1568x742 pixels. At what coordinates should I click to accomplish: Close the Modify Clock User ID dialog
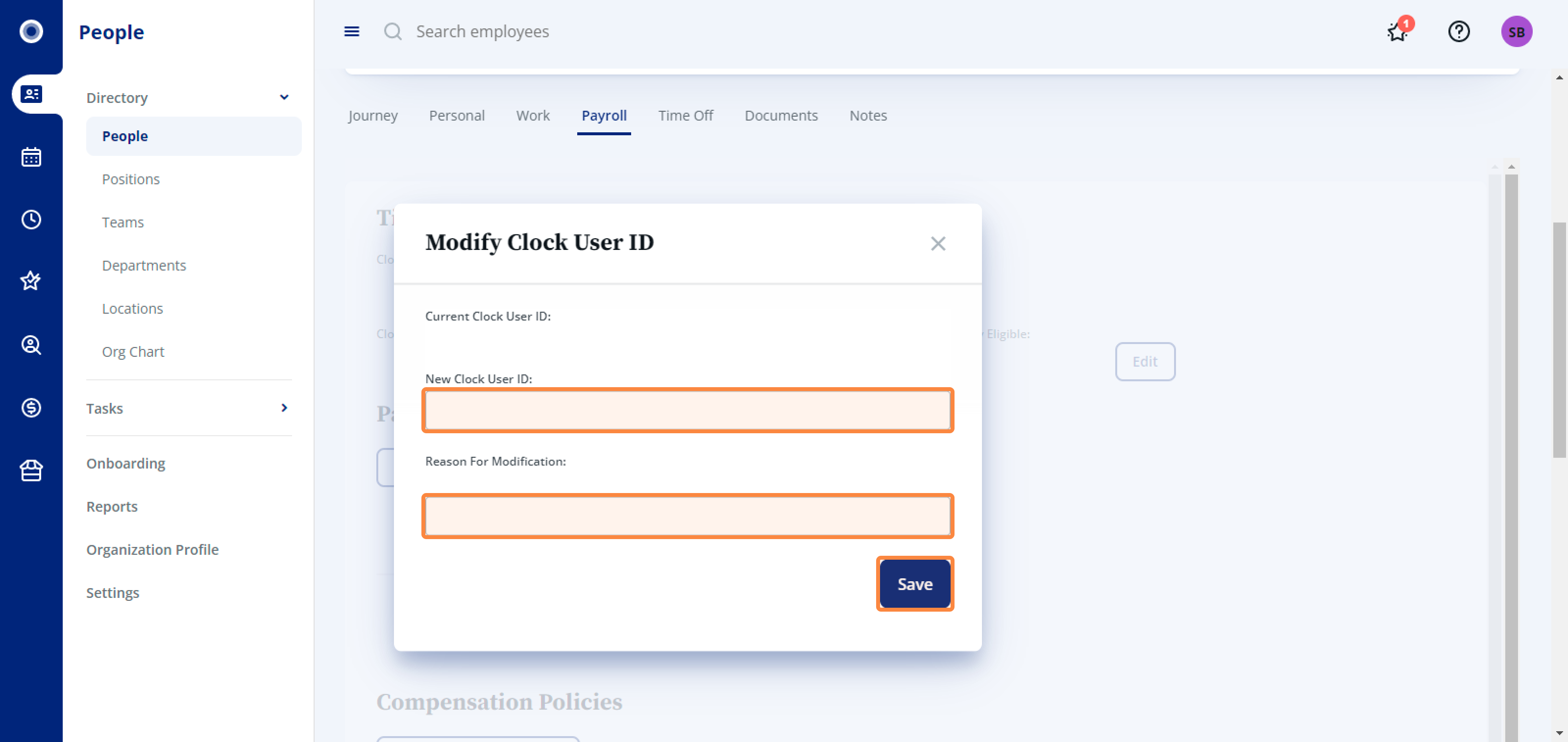937,244
